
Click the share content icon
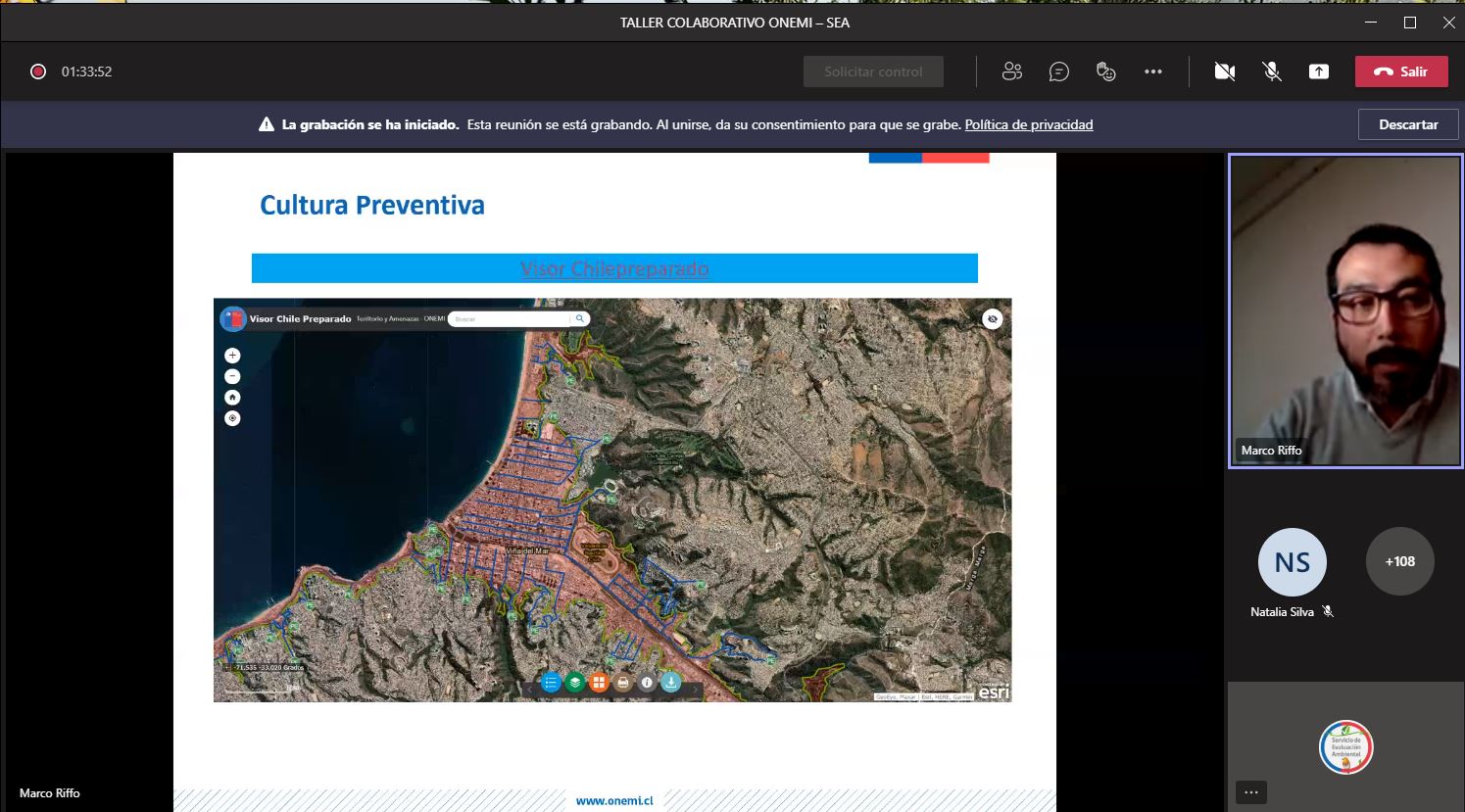1319,72
